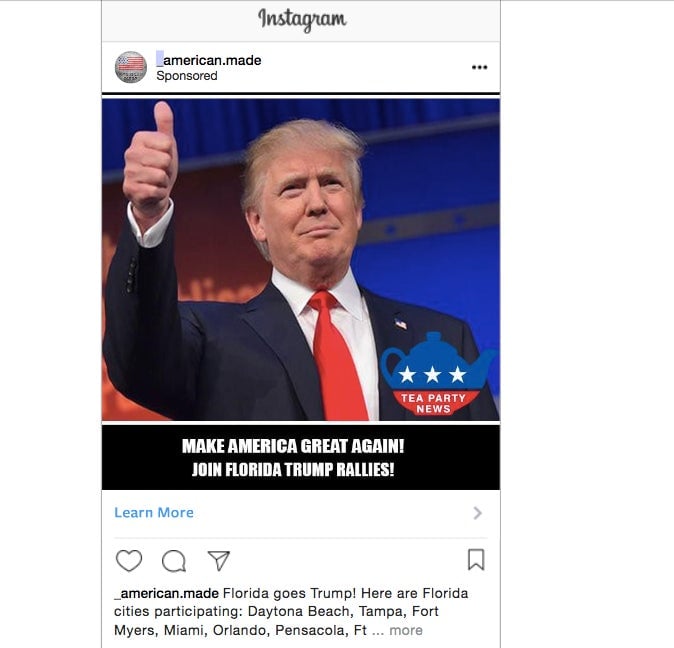
Task: Click the Tea Party News teapot logo
Action: click(436, 373)
